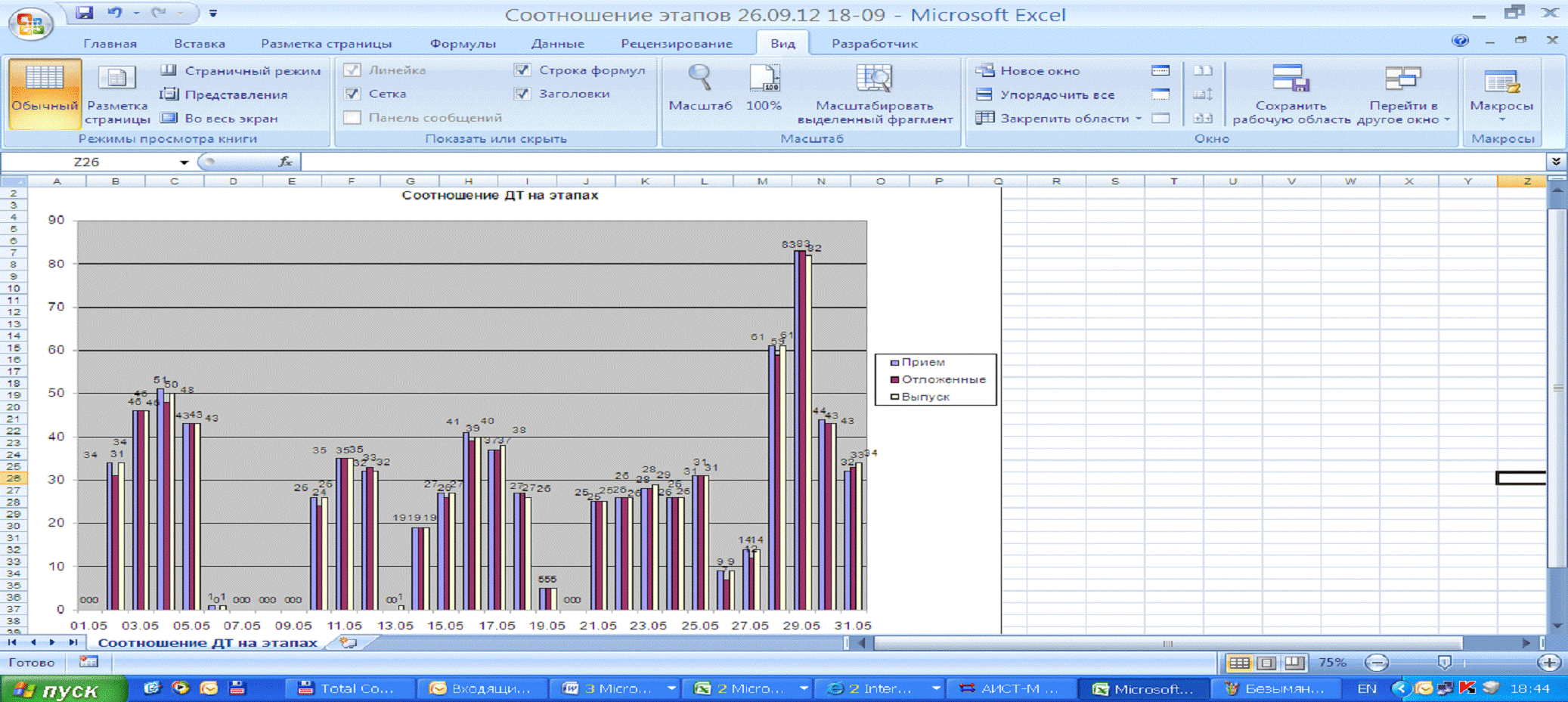Open the Name Box dropdown arrow
Image resolution: width=1568 pixels, height=702 pixels.
point(184,162)
